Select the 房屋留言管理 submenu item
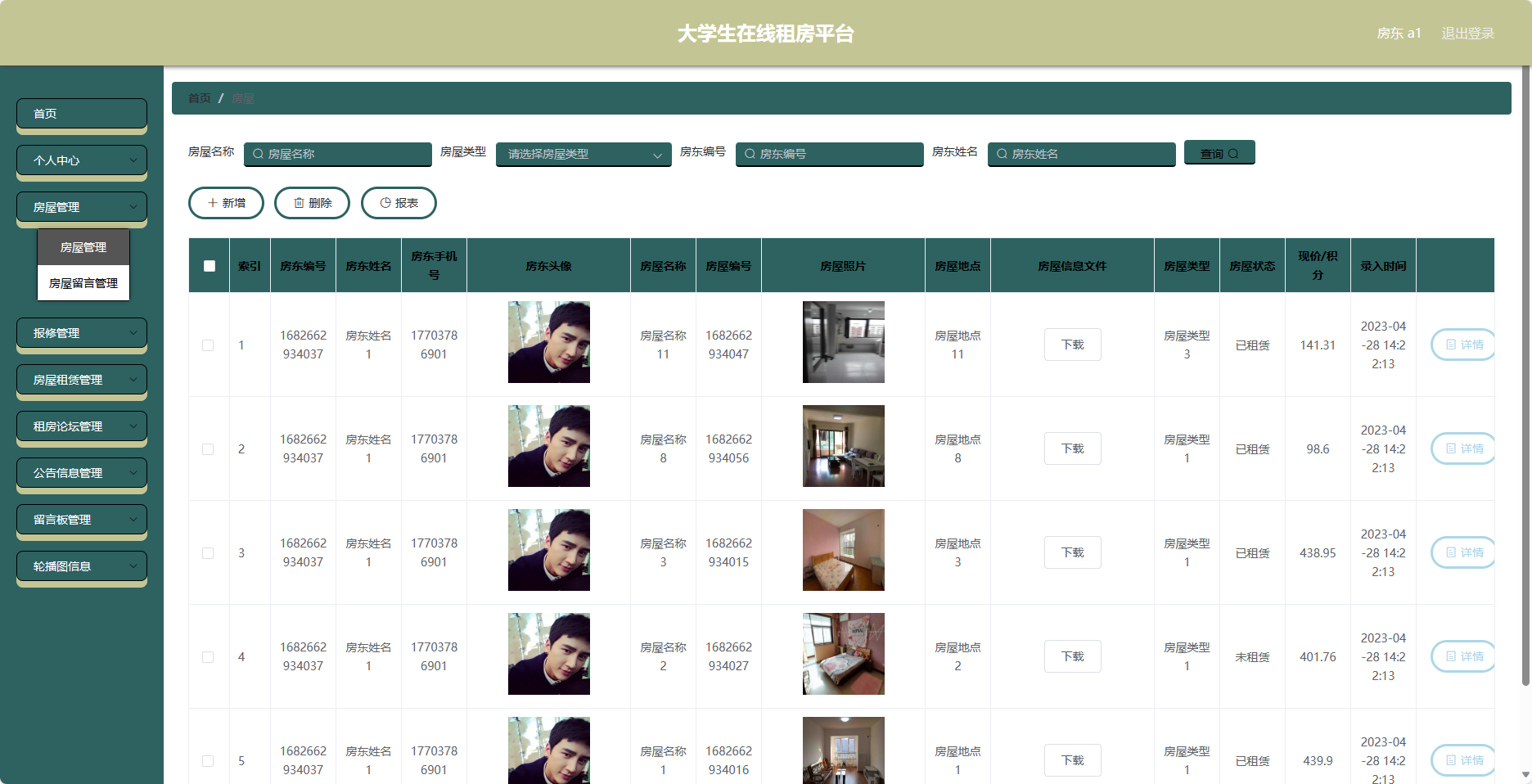Image resolution: width=1532 pixels, height=784 pixels. pos(83,283)
